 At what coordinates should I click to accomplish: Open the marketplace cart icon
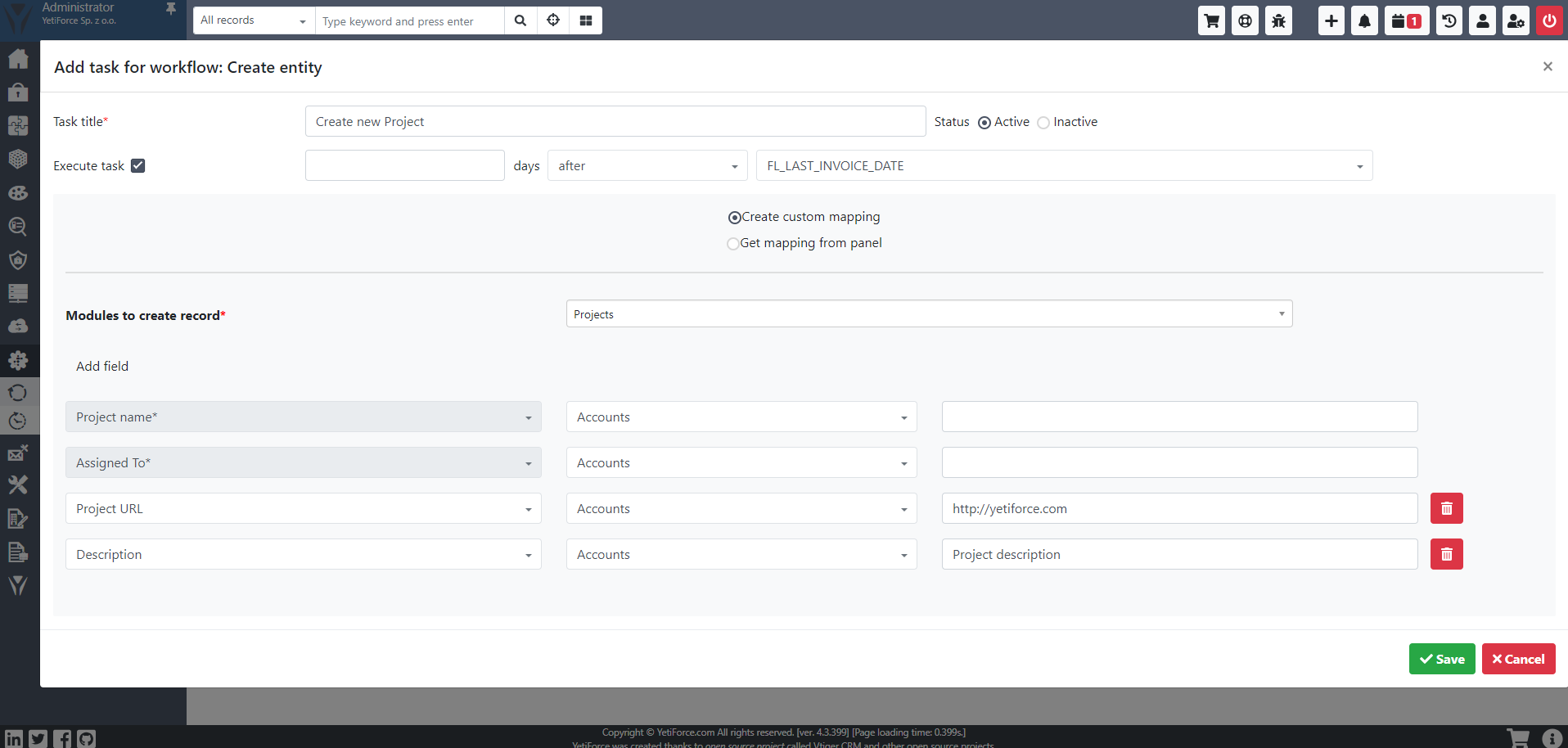(x=1211, y=20)
